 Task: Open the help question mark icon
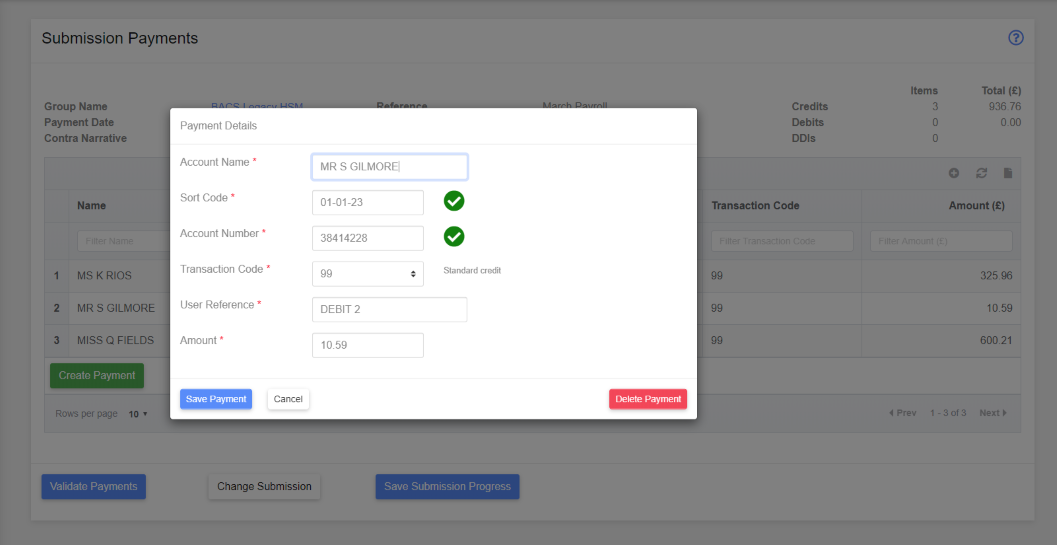pyautogui.click(x=1016, y=38)
